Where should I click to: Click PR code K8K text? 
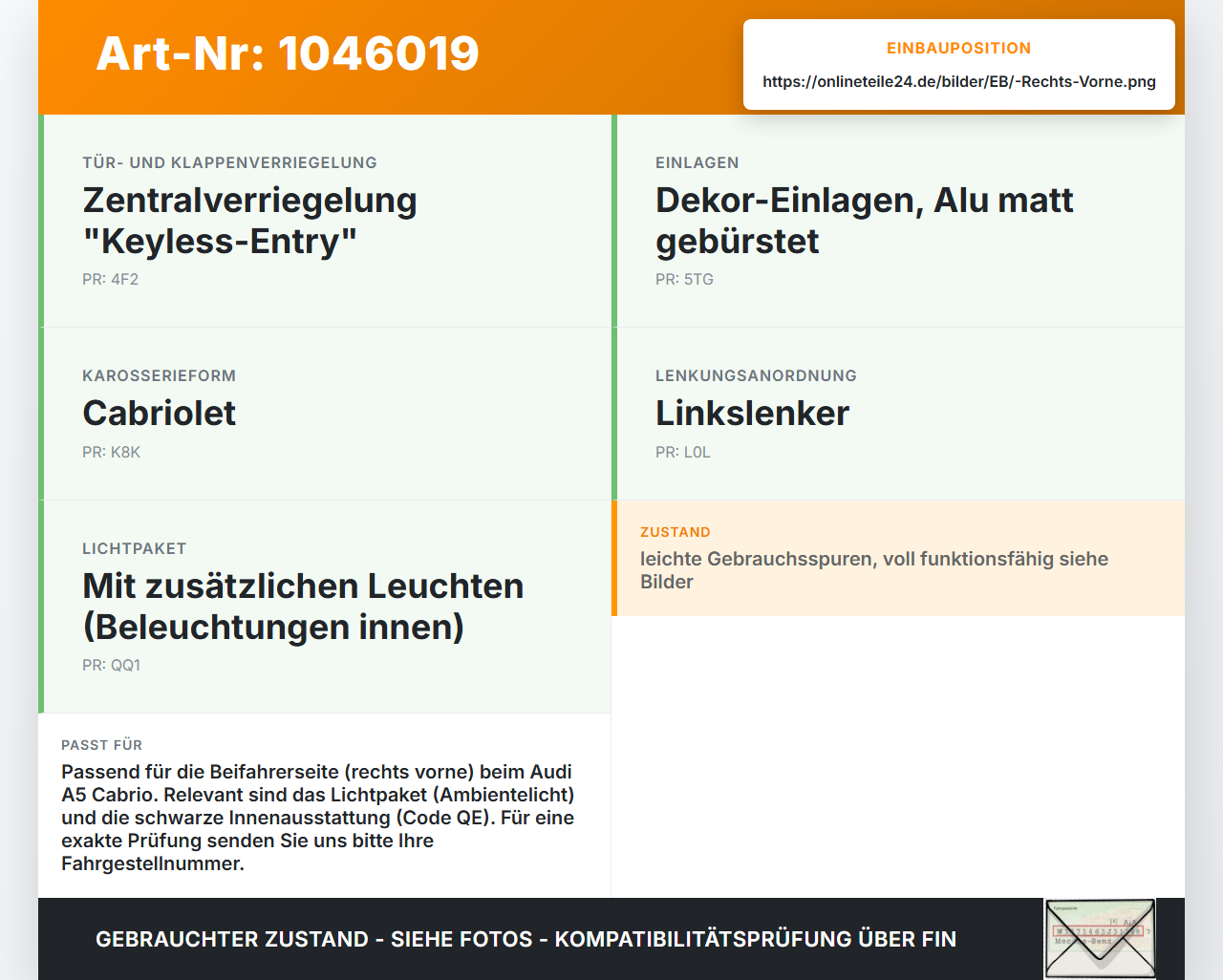pos(111,452)
